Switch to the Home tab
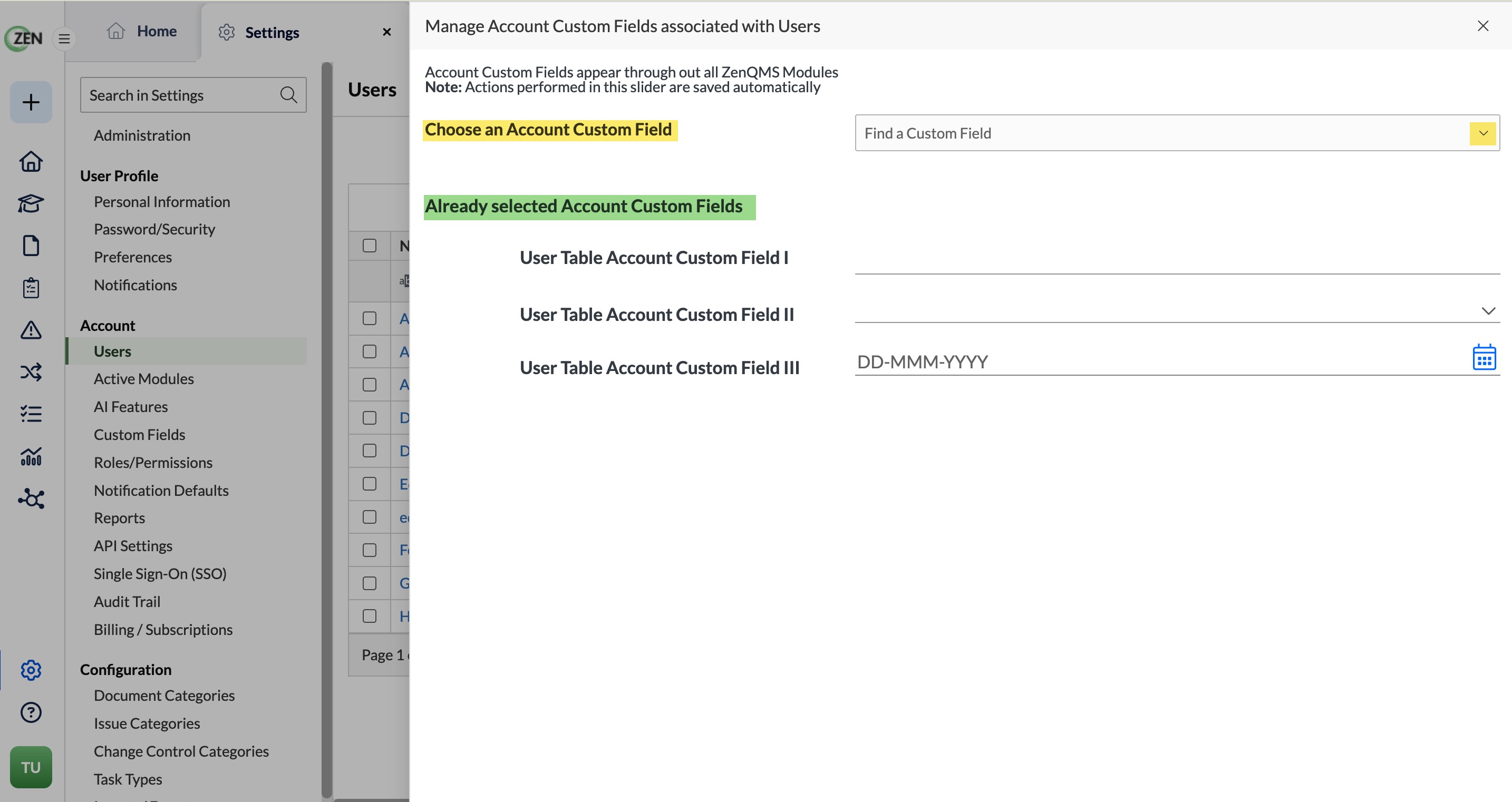The width and height of the screenshot is (1512, 802). (141, 31)
